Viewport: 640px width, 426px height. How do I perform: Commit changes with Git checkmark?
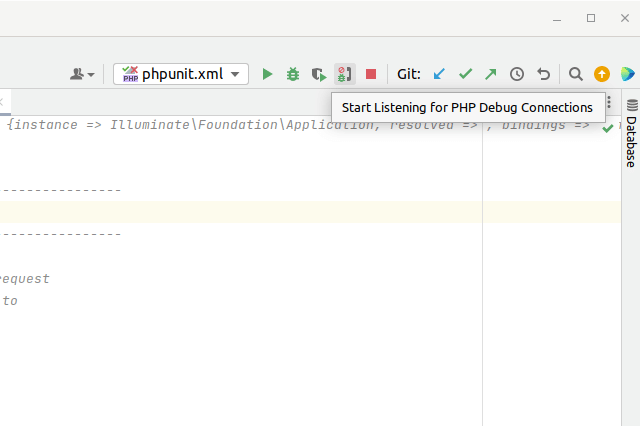[x=465, y=74]
